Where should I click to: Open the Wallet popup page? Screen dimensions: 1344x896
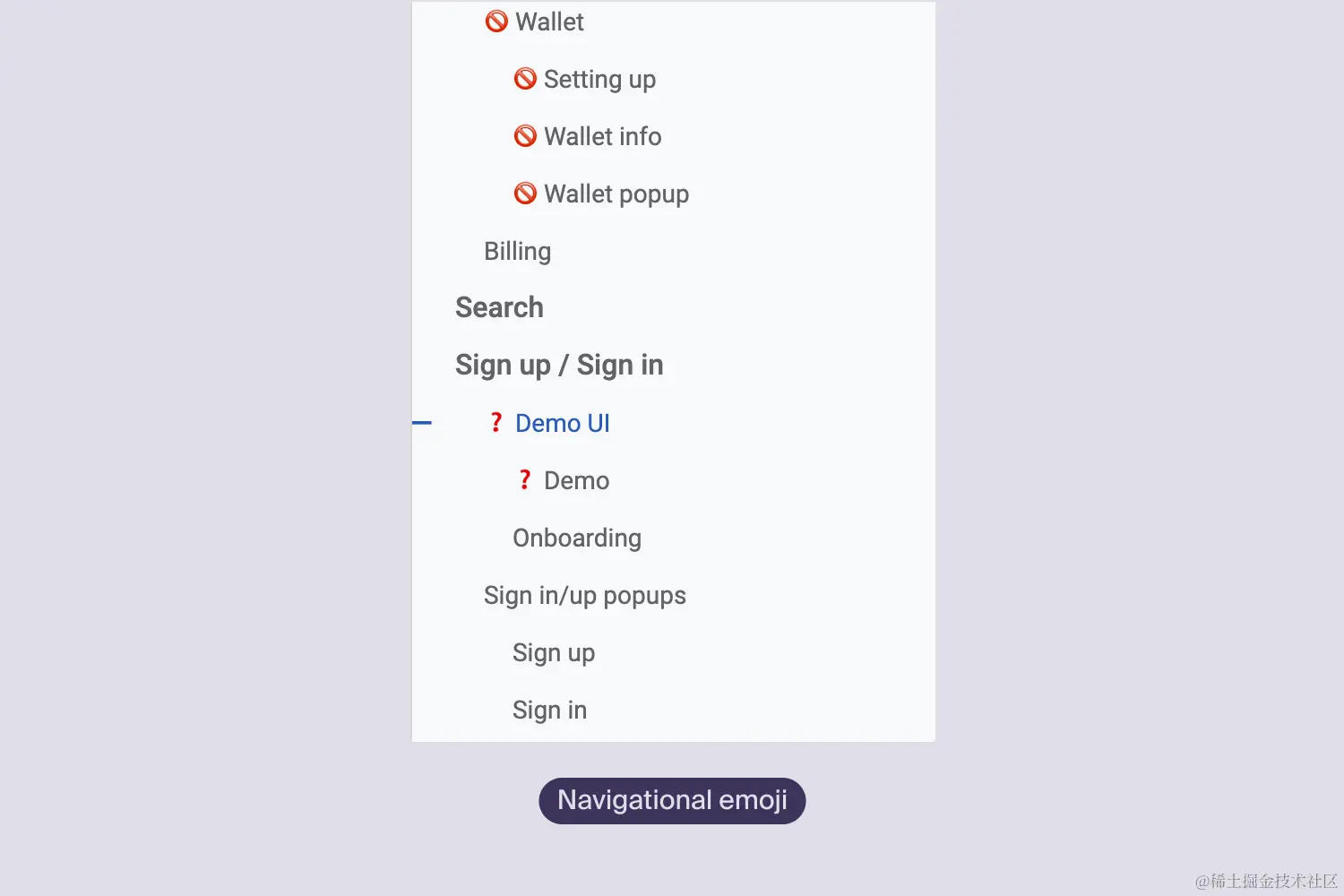(616, 194)
